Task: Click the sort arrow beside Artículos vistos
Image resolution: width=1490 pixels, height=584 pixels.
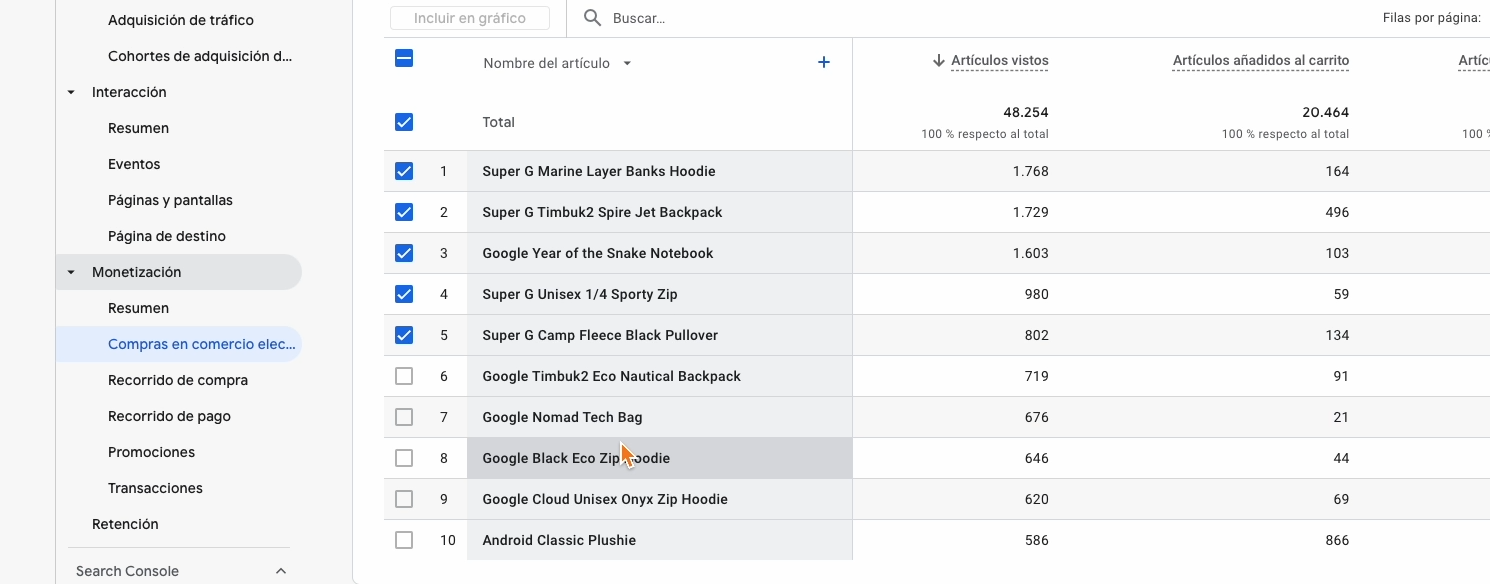Action: coord(938,61)
